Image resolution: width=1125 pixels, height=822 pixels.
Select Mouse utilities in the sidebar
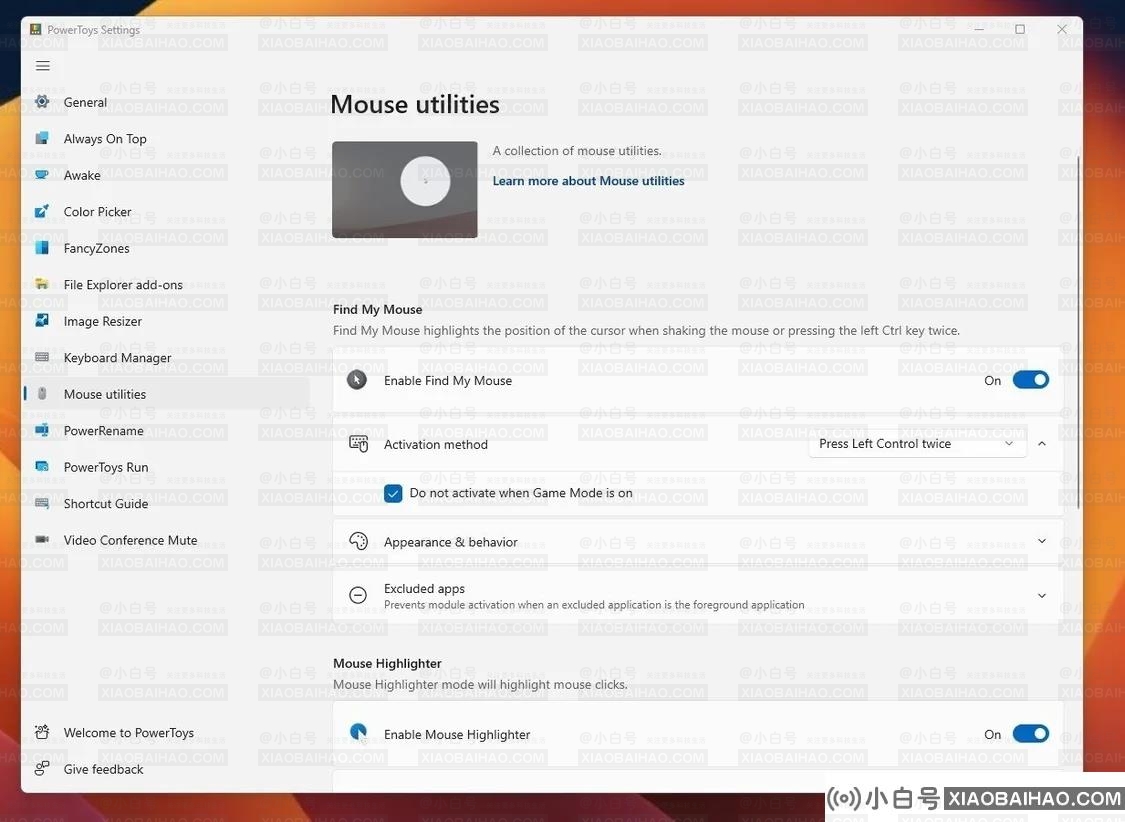(x=166, y=394)
